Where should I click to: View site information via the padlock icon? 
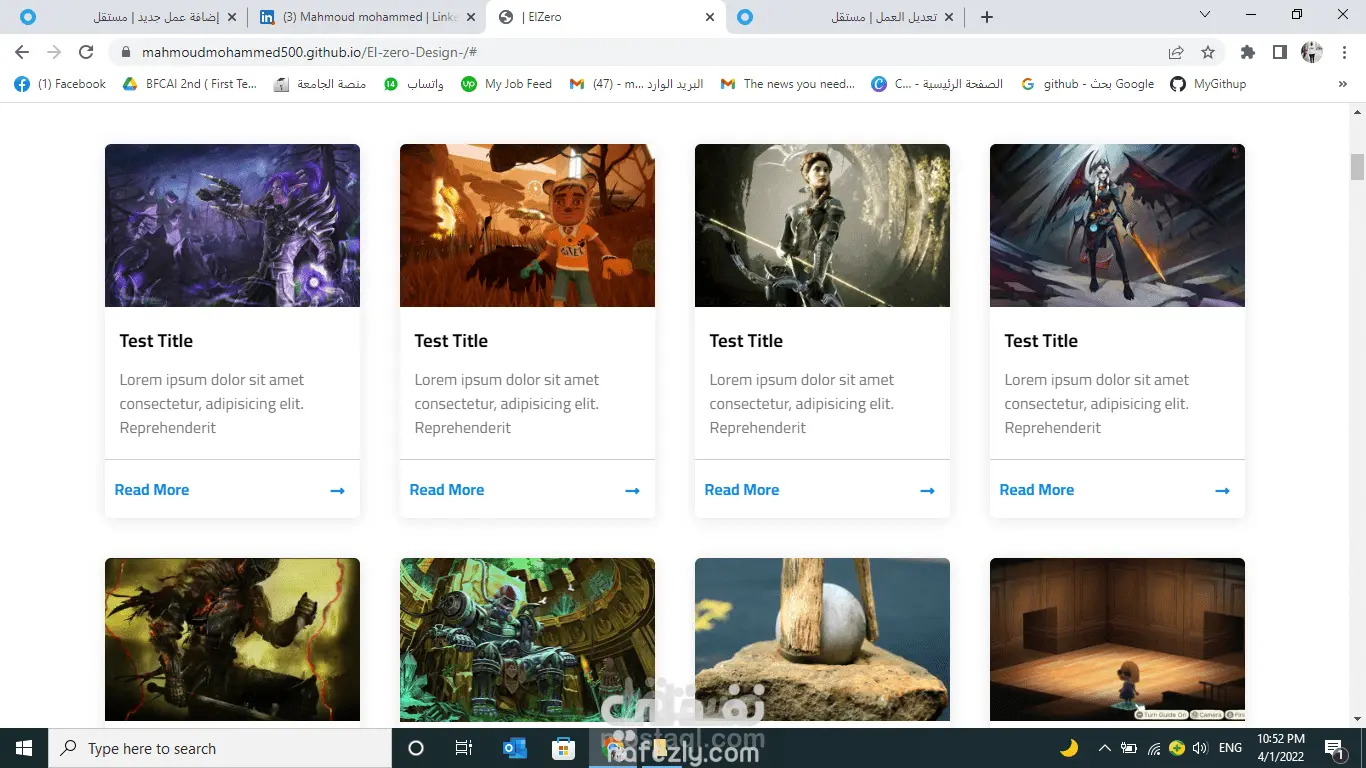tap(126, 52)
